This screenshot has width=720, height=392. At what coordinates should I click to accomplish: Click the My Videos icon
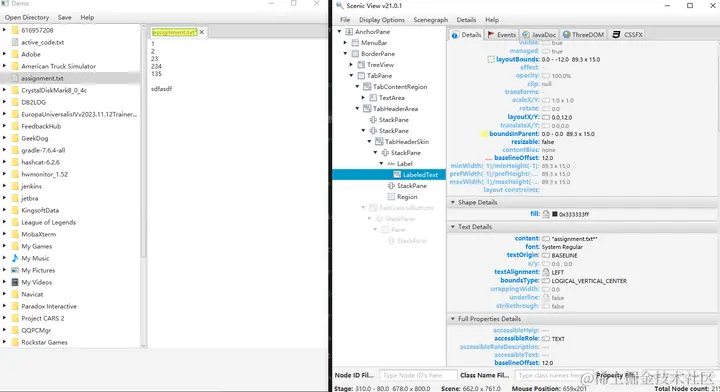[15, 282]
